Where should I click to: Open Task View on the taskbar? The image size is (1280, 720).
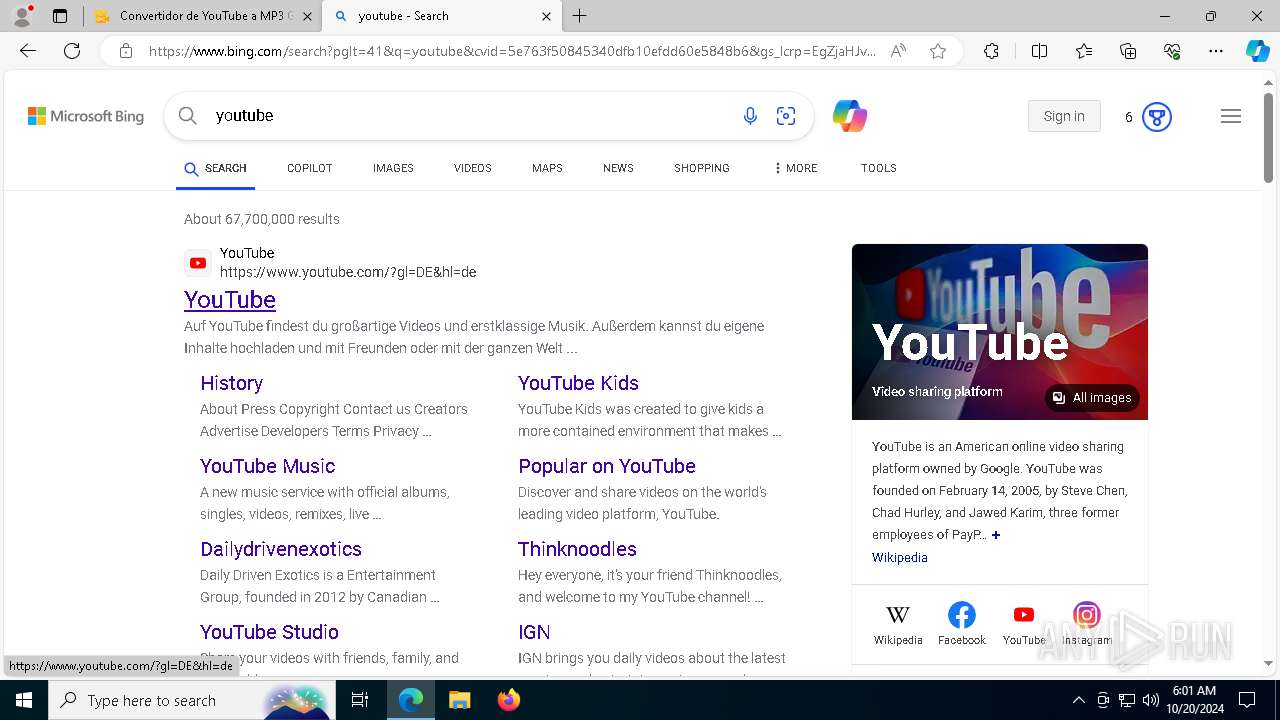point(360,700)
